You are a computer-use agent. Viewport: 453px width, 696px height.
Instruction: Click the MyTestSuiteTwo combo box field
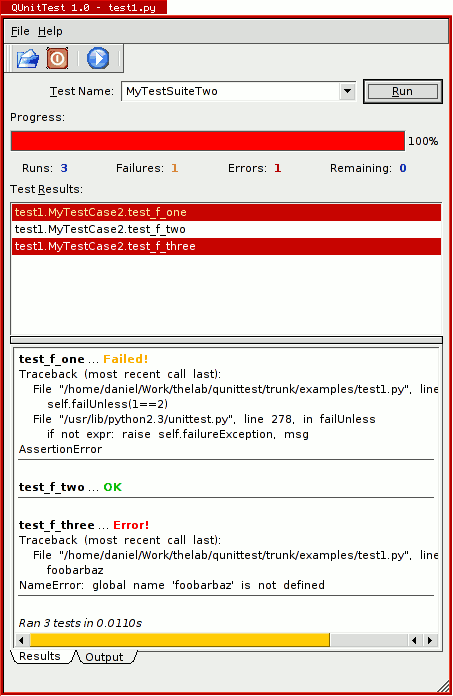point(238,91)
